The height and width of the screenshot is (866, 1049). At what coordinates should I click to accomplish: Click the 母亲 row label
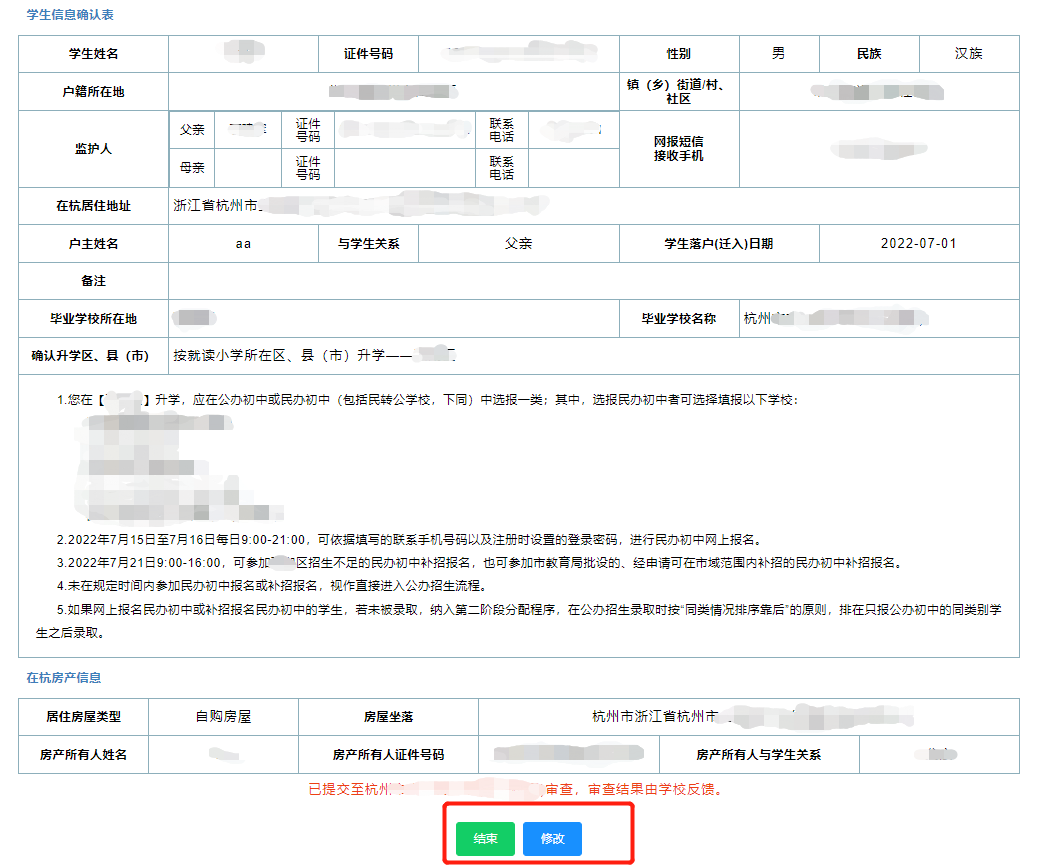[x=192, y=168]
